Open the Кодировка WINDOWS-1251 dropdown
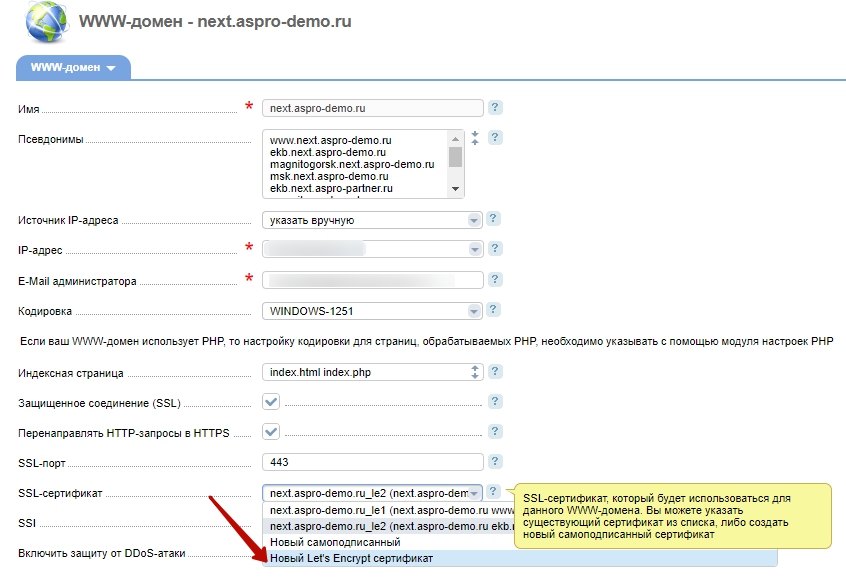The height and width of the screenshot is (582, 846). click(474, 311)
